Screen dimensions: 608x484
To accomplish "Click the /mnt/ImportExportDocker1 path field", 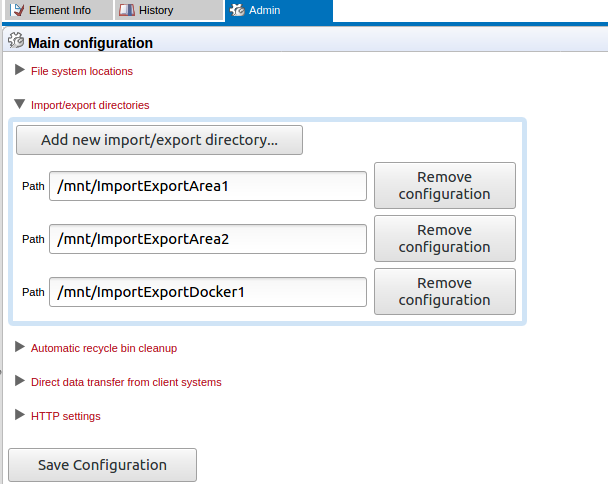I will point(208,292).
